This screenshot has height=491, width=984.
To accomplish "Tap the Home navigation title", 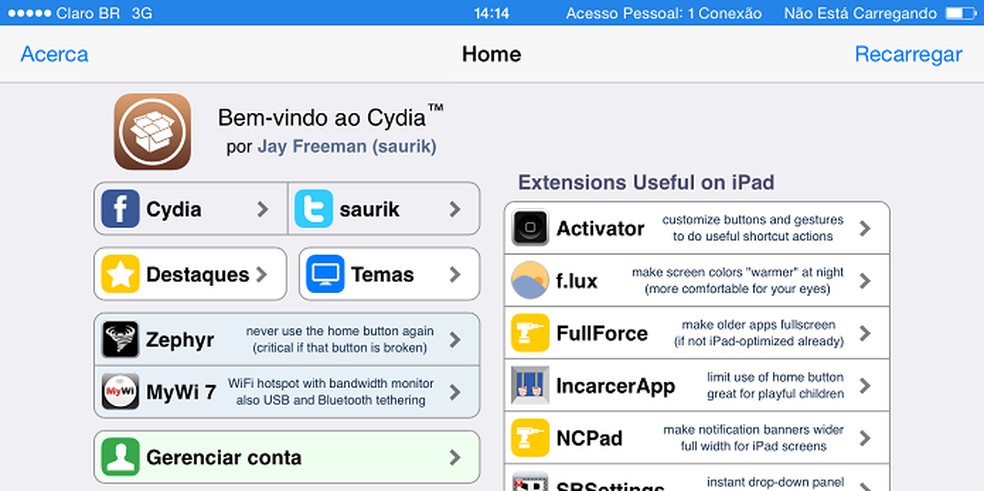I will 491,55.
